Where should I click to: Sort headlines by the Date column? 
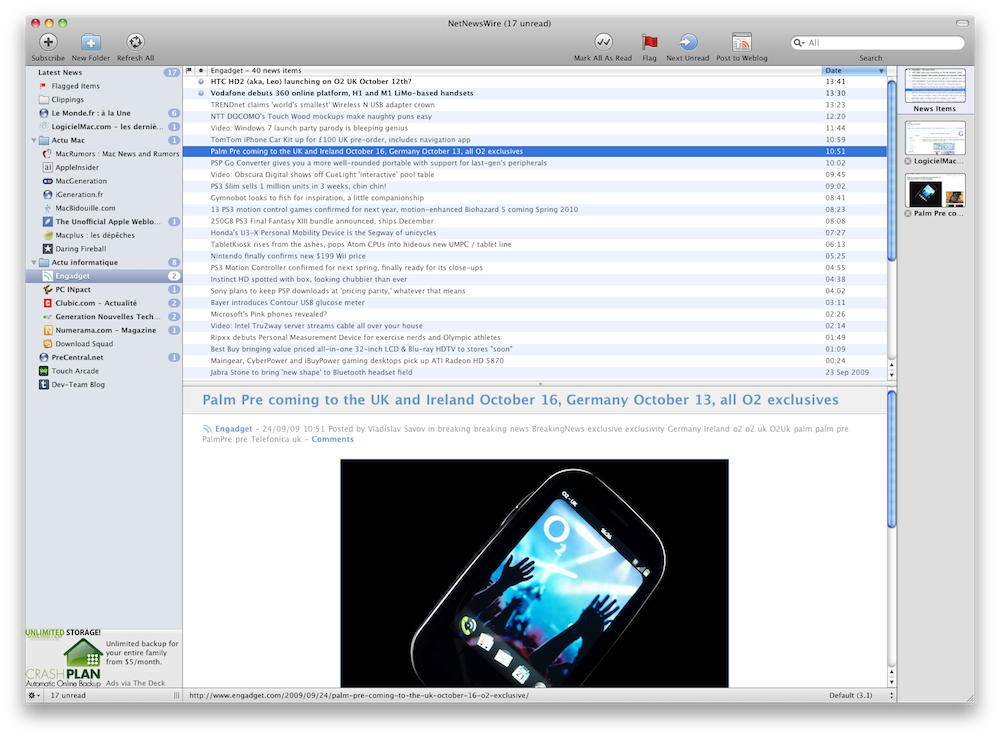[854, 71]
